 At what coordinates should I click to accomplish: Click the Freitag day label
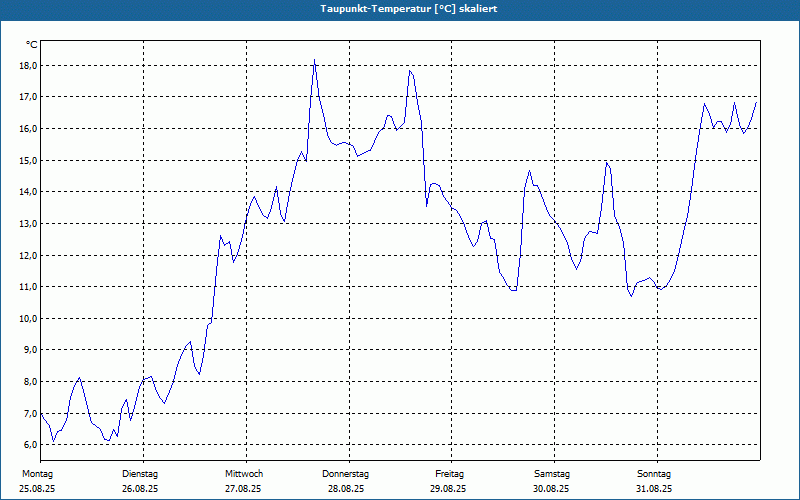(x=449, y=474)
